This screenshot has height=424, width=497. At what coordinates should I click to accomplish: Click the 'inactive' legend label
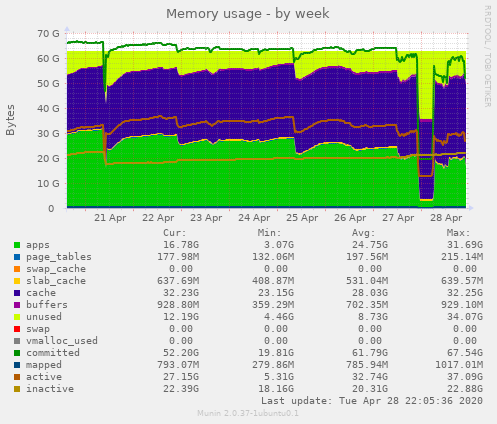click(50, 389)
